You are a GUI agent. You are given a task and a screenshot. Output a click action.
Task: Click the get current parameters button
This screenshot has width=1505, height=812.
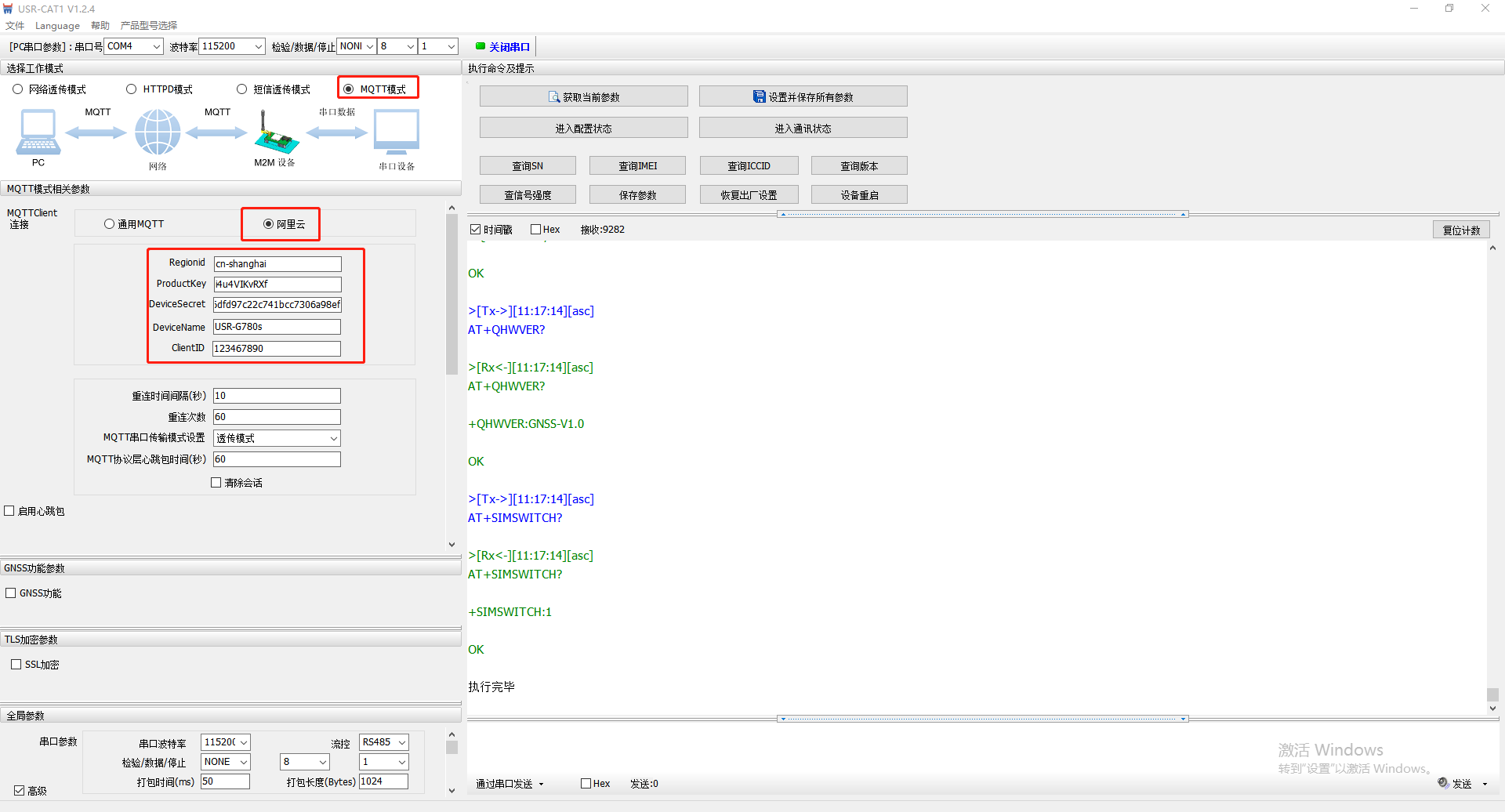pyautogui.click(x=583, y=97)
